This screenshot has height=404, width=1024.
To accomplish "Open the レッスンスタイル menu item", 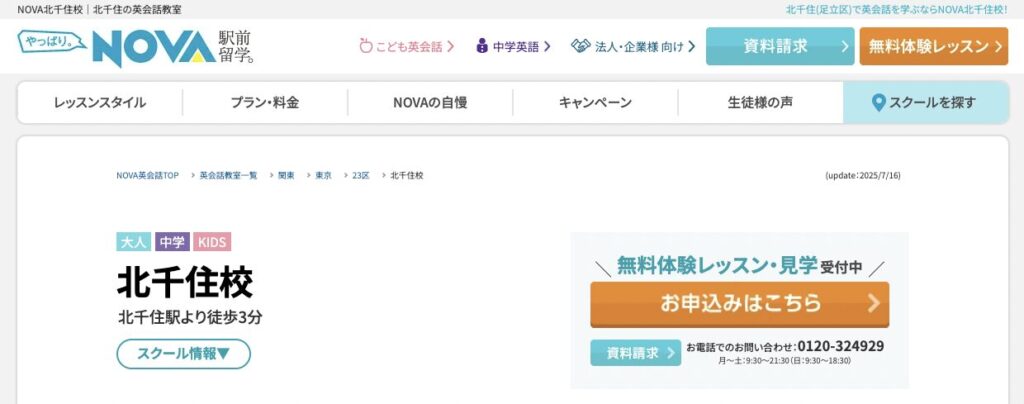I will pos(100,102).
